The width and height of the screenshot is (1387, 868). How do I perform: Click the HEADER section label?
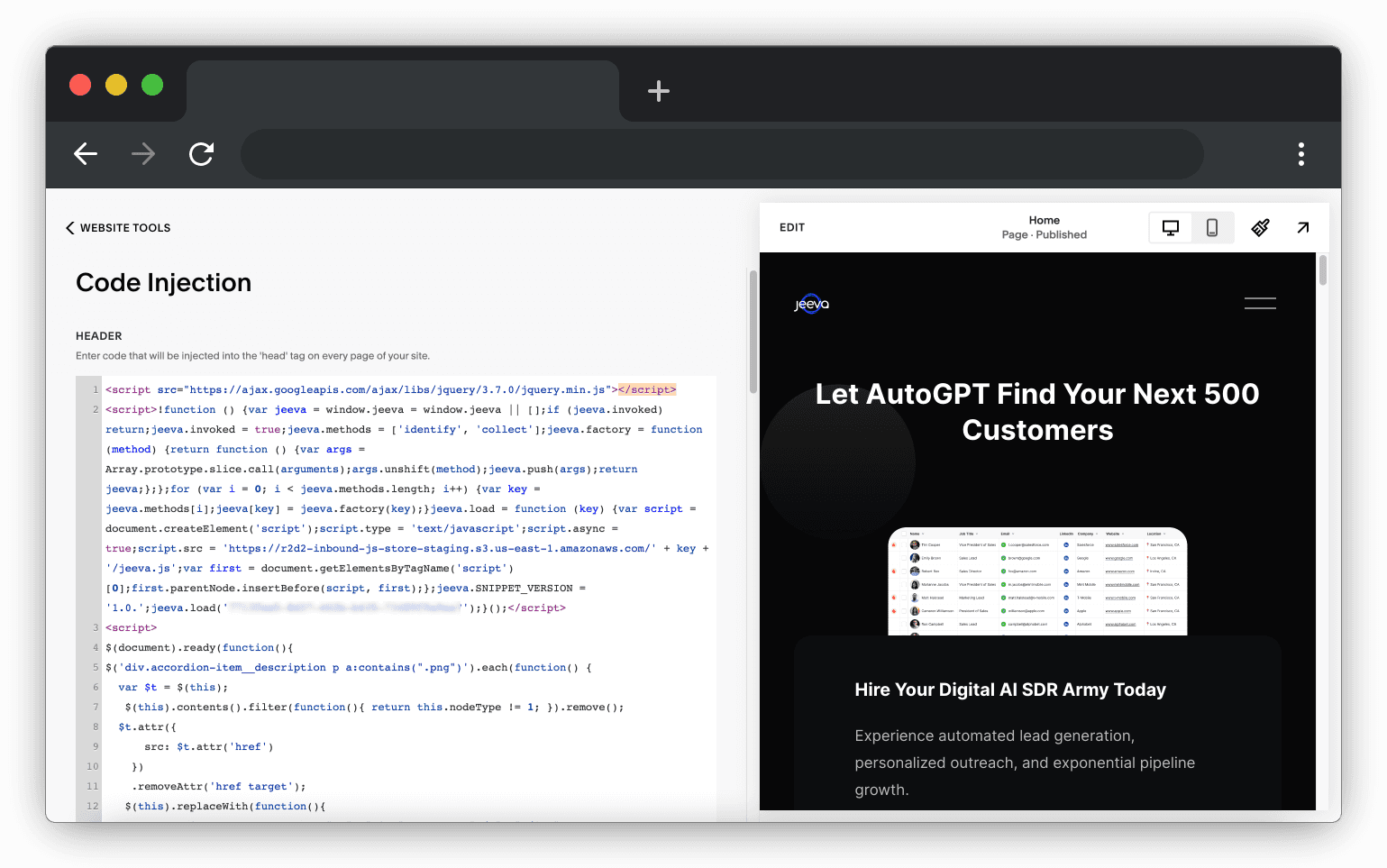tap(99, 336)
